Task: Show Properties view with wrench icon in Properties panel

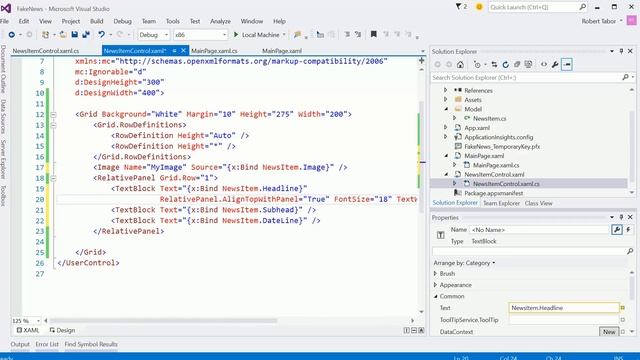Action: 617,230
